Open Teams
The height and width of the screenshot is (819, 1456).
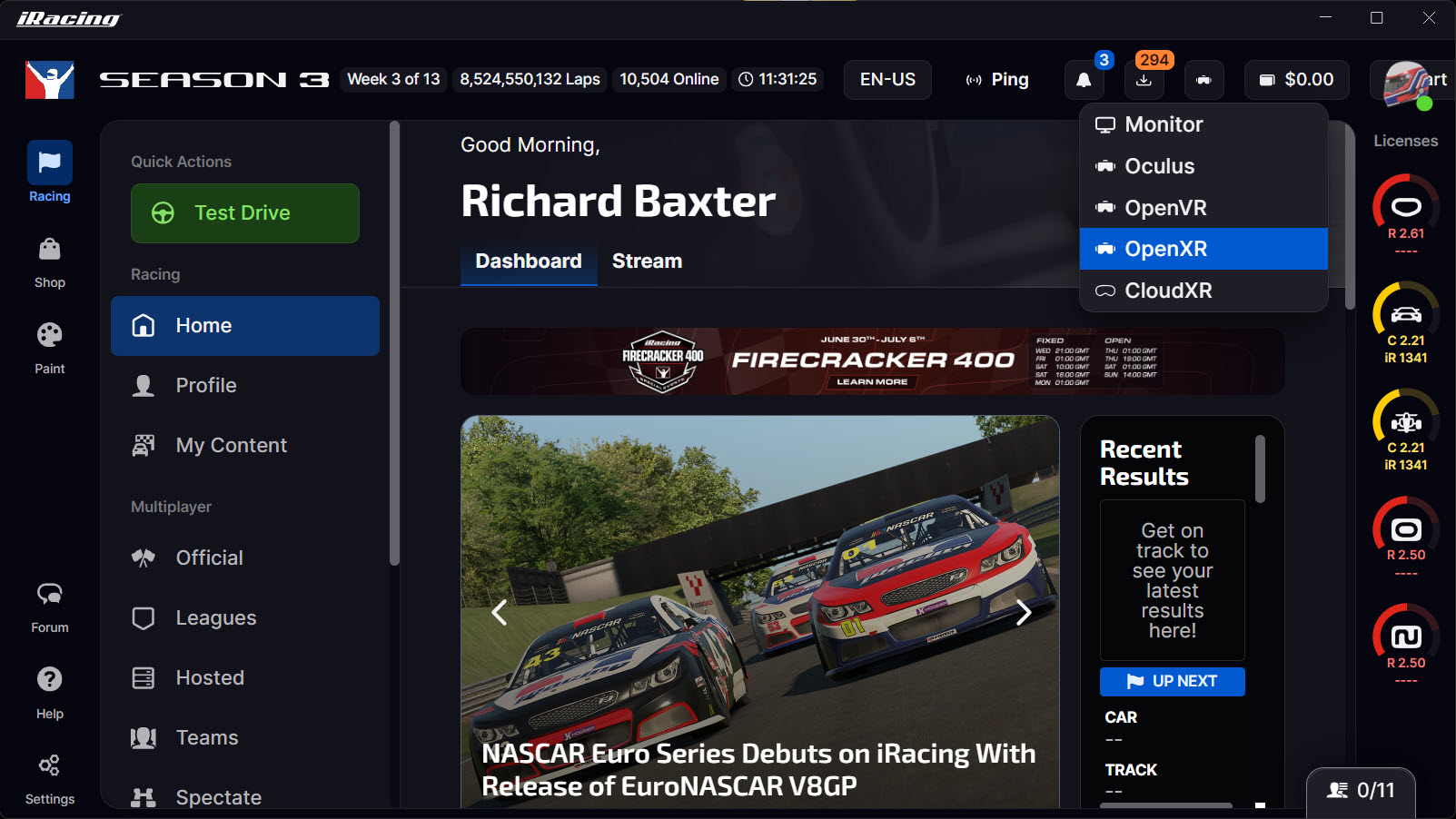[245, 738]
